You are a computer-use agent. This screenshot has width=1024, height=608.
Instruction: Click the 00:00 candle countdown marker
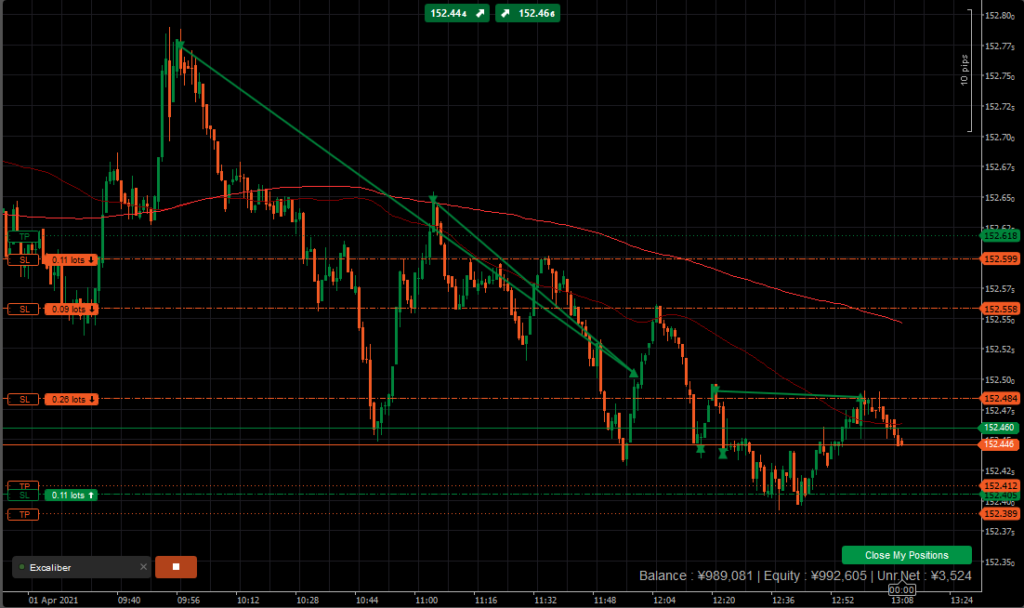point(901,590)
